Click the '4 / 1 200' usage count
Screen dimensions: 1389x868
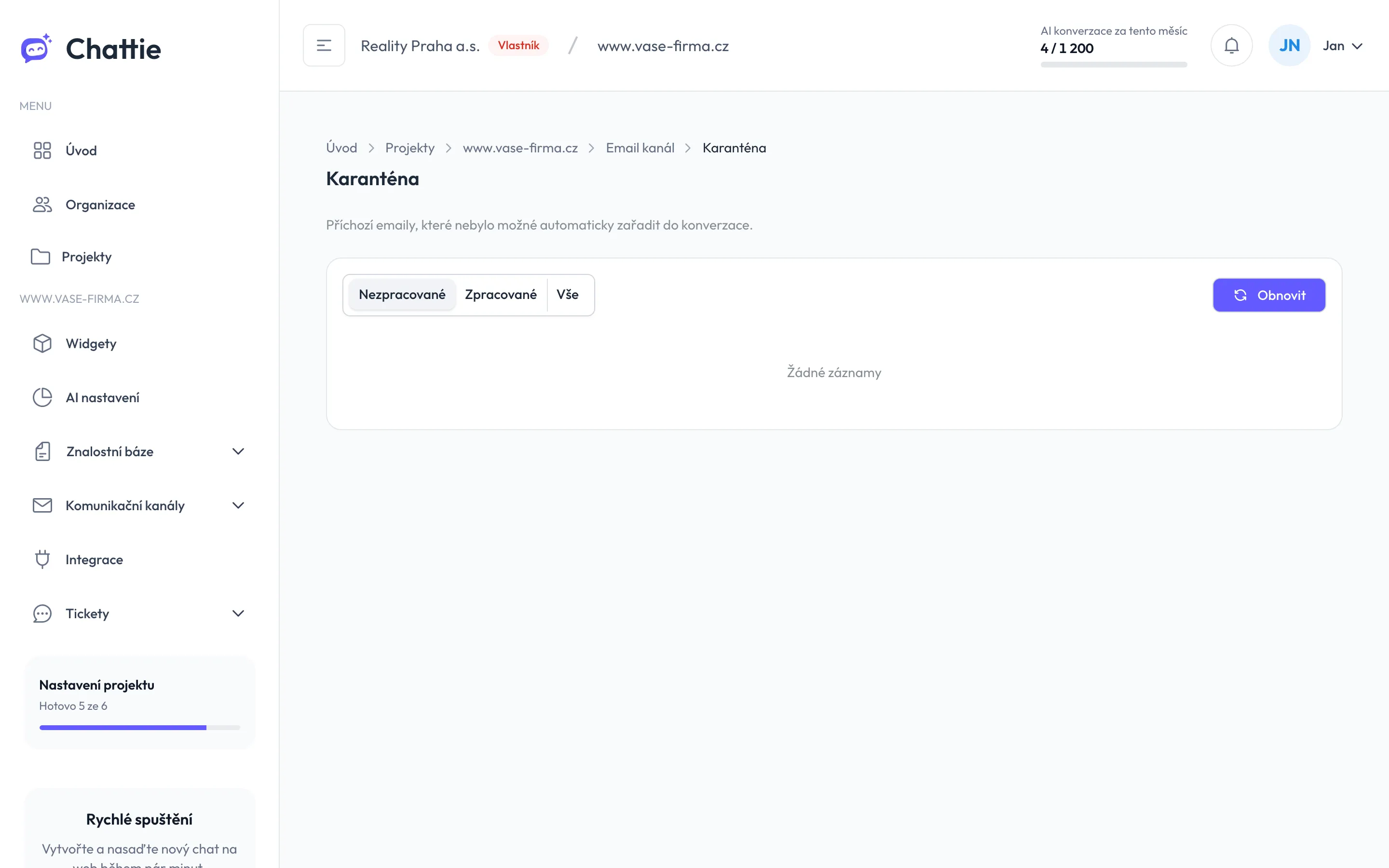[x=1067, y=48]
